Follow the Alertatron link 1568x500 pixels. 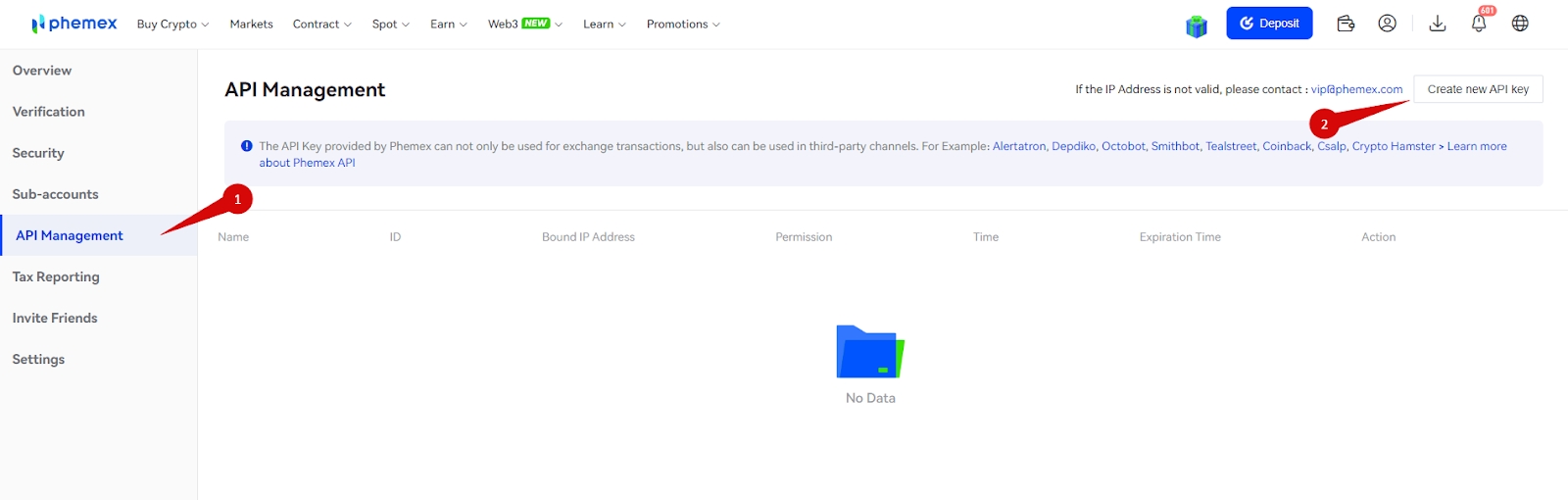pos(1018,146)
